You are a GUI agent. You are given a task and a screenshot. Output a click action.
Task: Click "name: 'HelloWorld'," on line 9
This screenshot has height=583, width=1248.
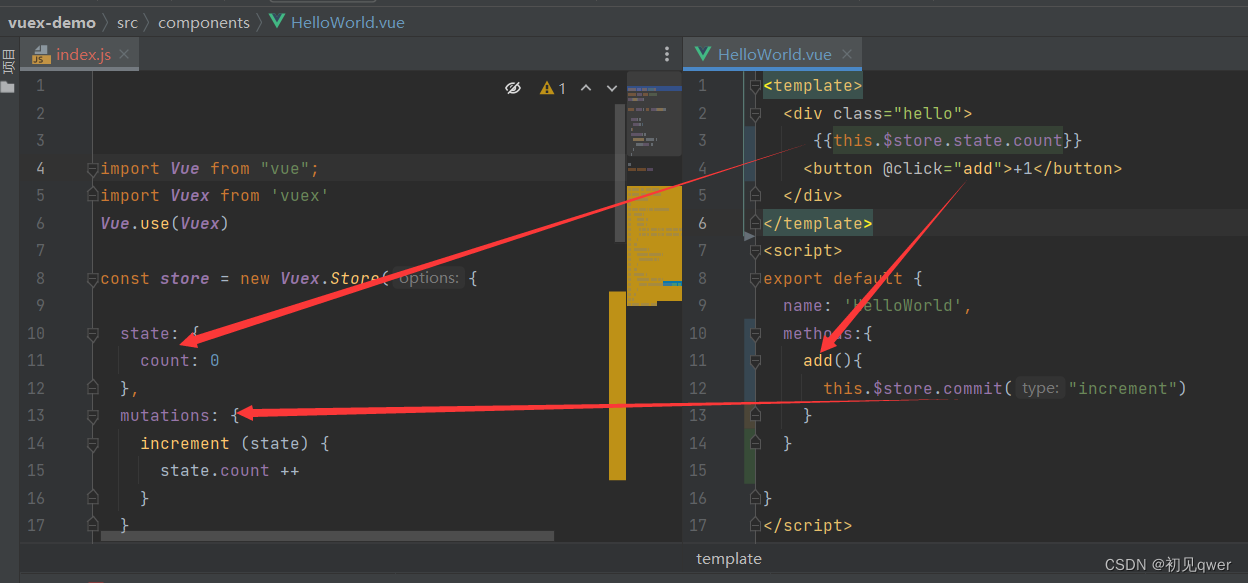(x=878, y=306)
